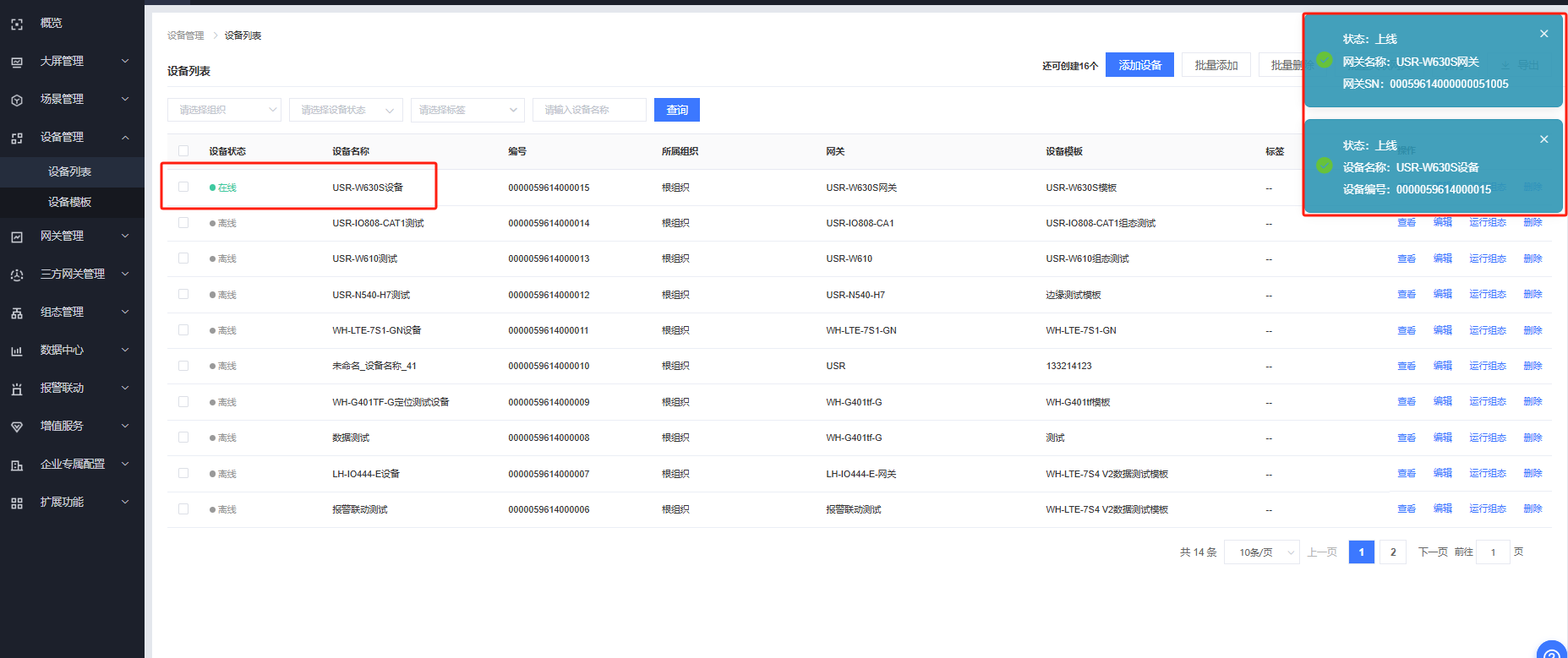Open the 请选择设备状态 dropdown
This screenshot has height=658, width=1568.
pyautogui.click(x=346, y=110)
